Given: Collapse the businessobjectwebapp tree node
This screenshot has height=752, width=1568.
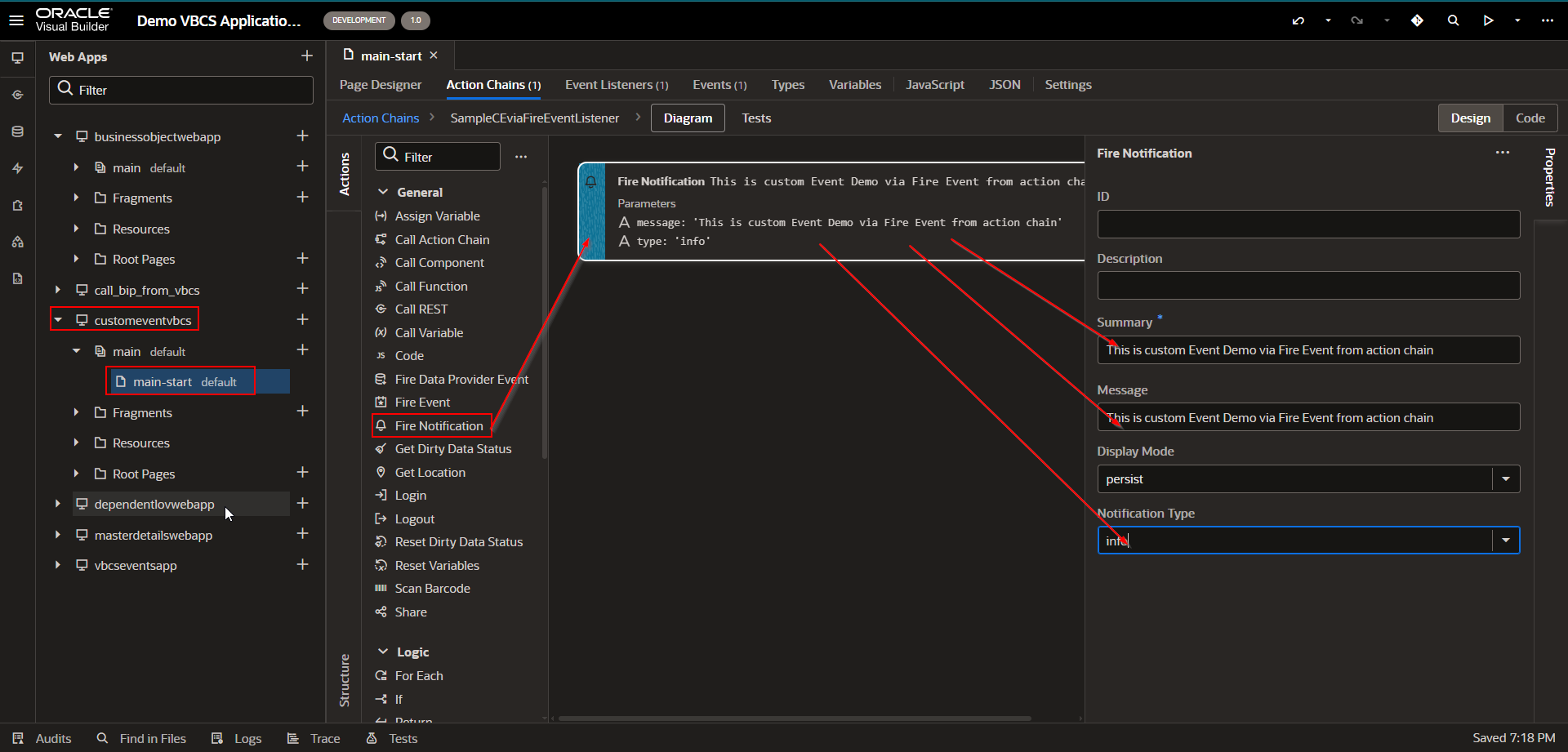Looking at the screenshot, I should [x=58, y=136].
